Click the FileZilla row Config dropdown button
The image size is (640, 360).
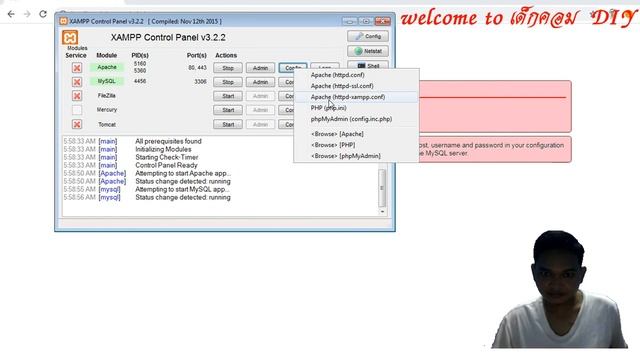pyautogui.click(x=286, y=96)
